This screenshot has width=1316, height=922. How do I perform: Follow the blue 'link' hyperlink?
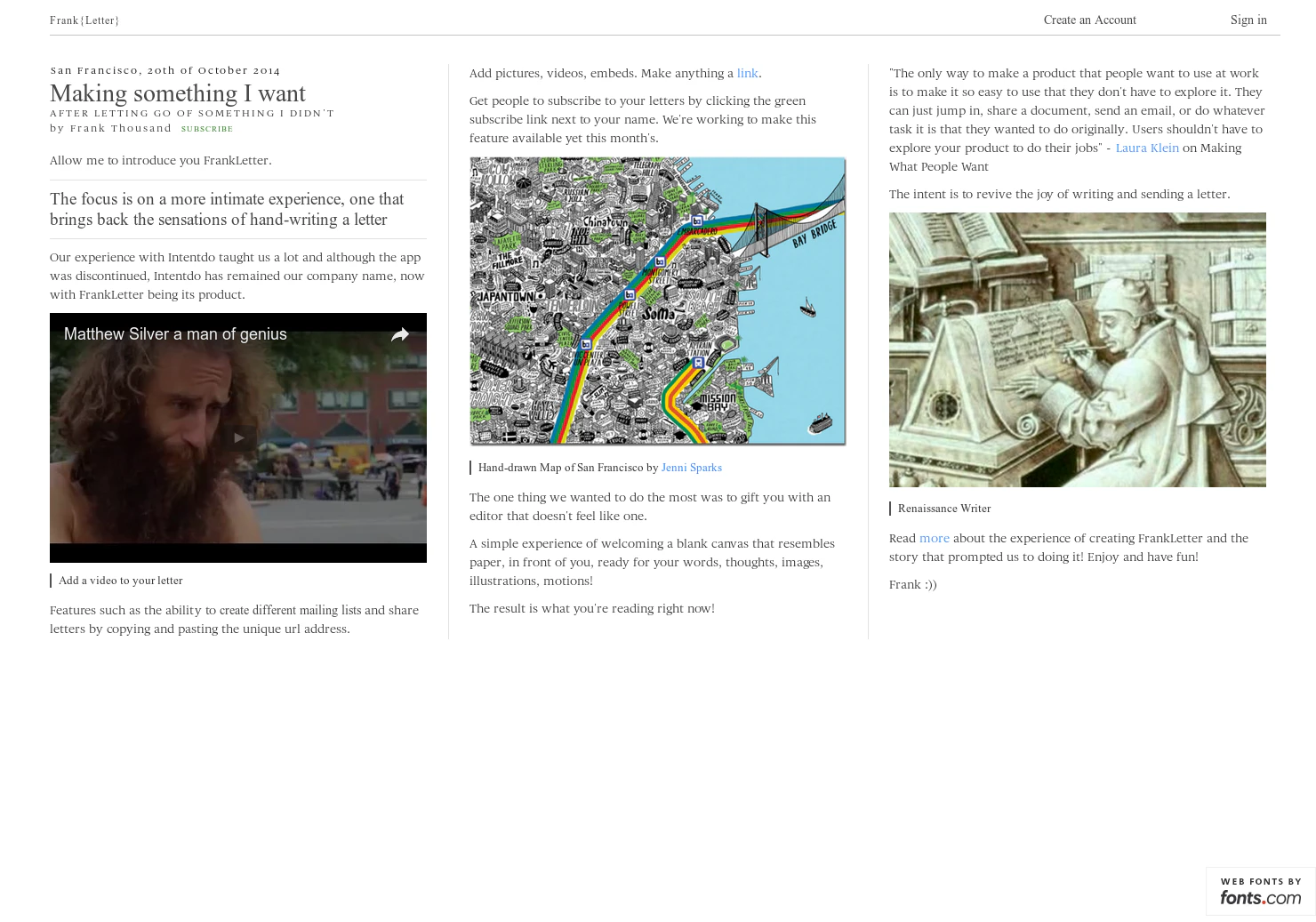tap(747, 73)
